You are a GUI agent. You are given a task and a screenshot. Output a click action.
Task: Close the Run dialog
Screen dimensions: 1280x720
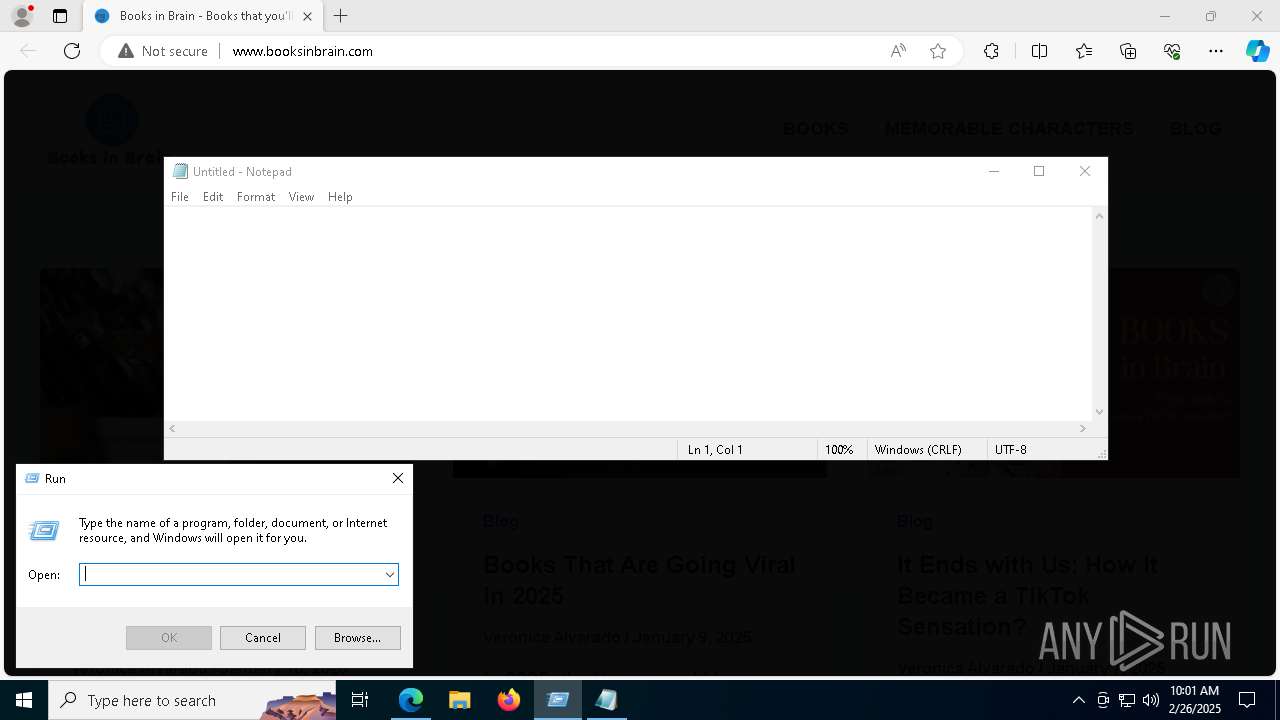coord(398,479)
